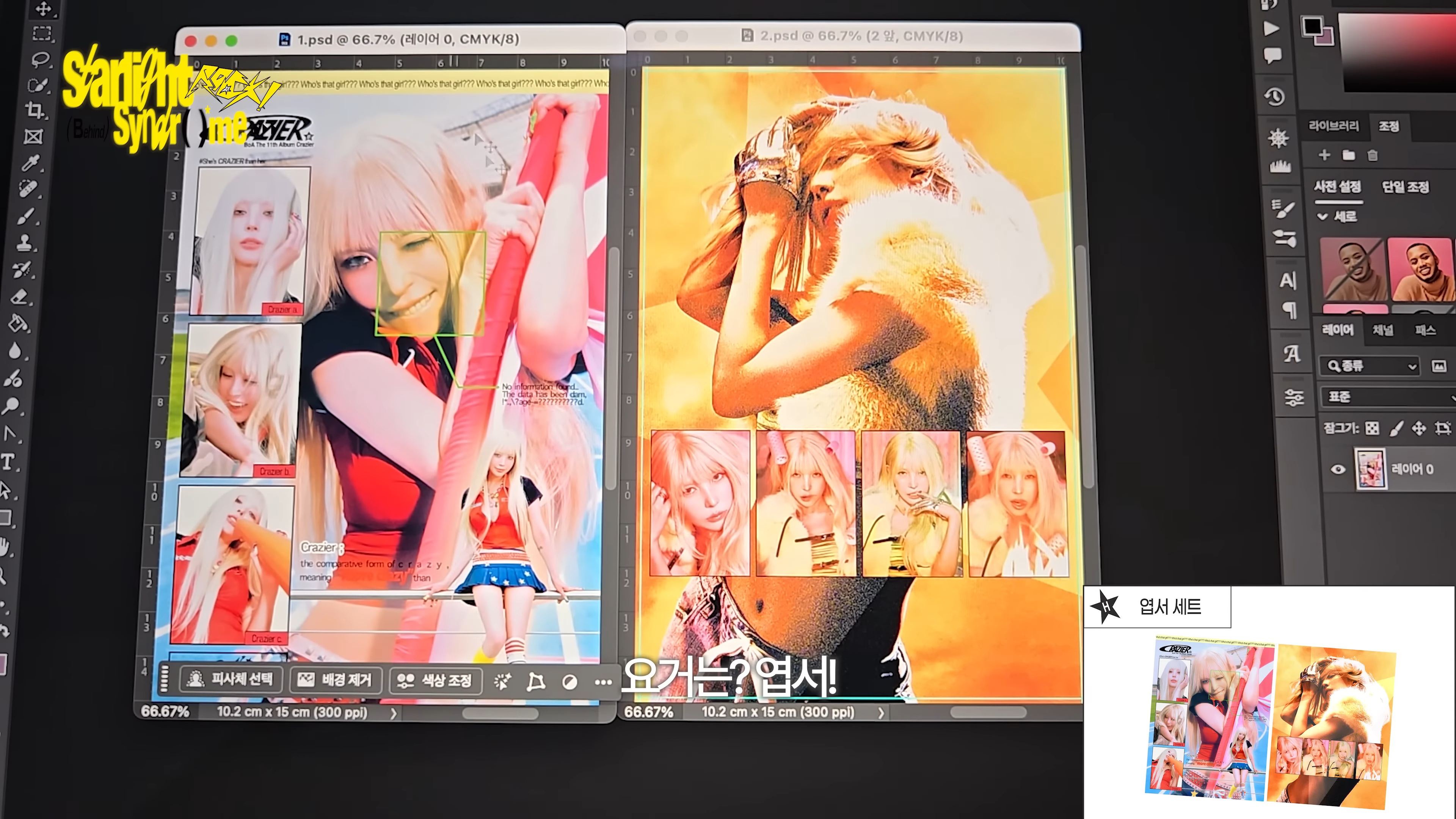This screenshot has width=1456, height=819.
Task: Select the Crop tool
Action: [x=35, y=110]
